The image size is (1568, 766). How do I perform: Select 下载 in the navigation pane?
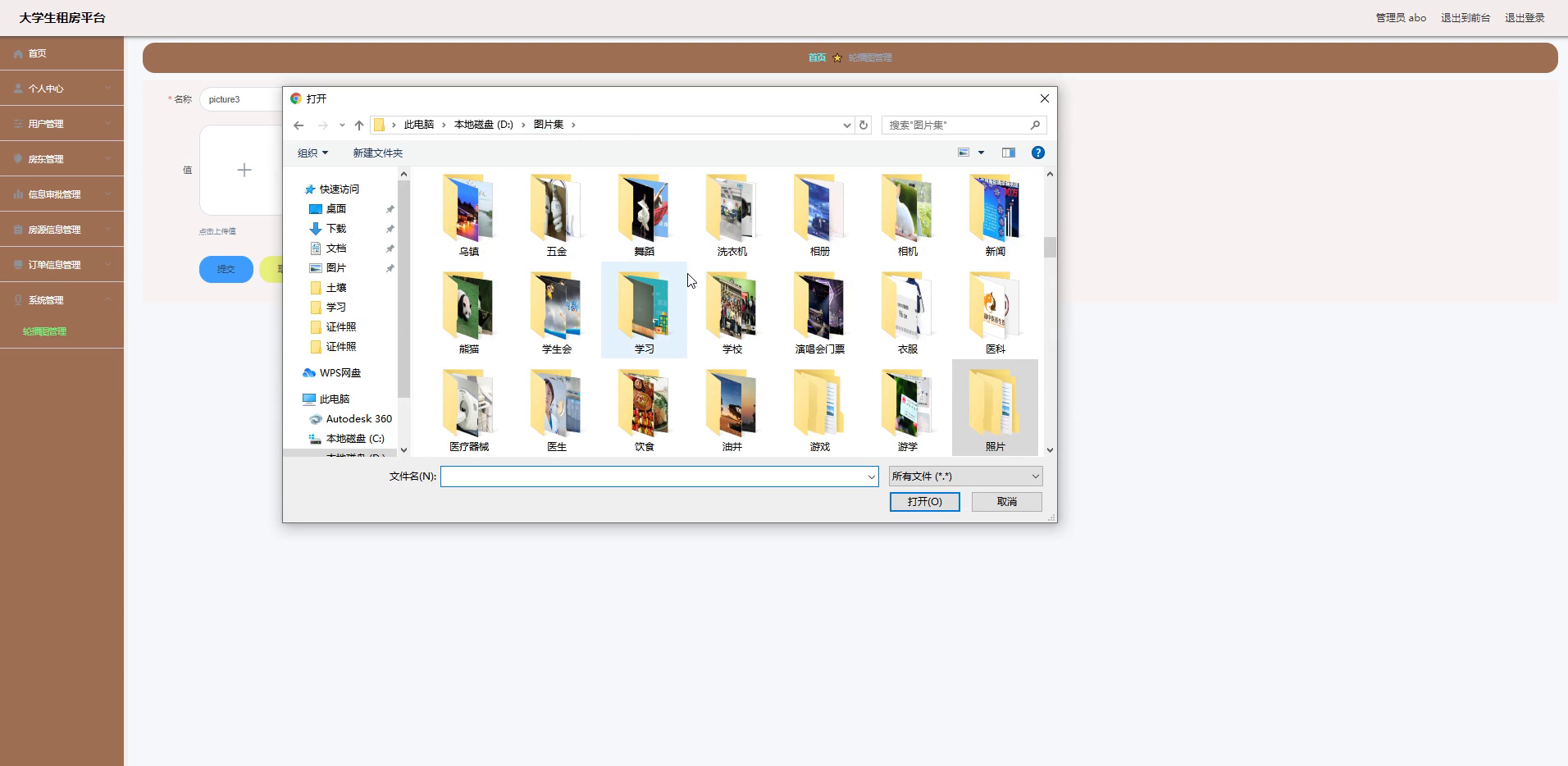[x=336, y=229]
